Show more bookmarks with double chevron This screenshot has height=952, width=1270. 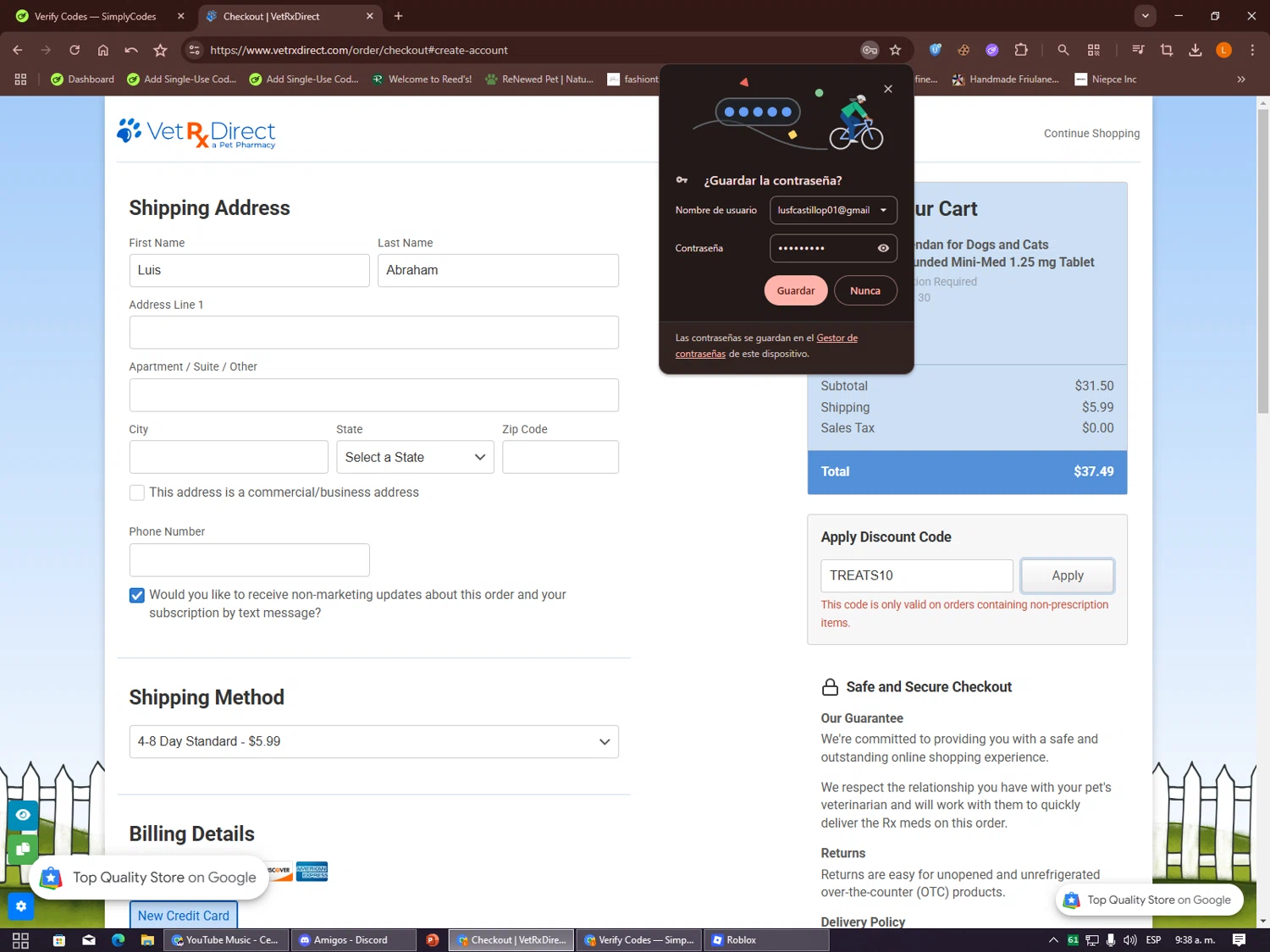(1241, 79)
